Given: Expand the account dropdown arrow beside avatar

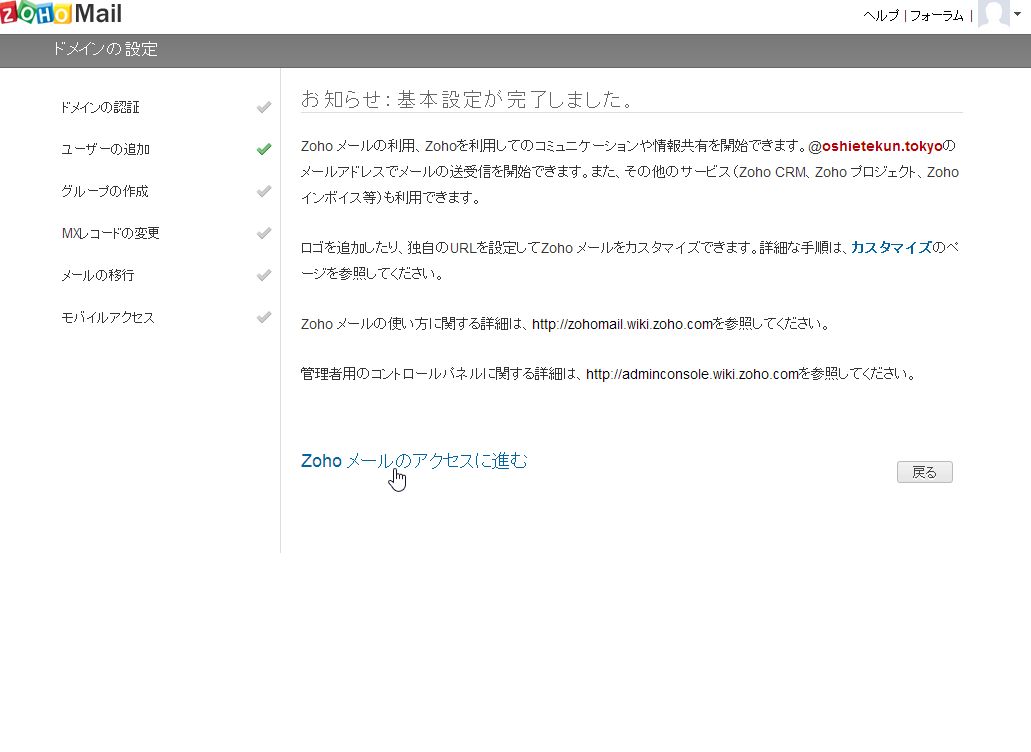Looking at the screenshot, I should pyautogui.click(x=1017, y=14).
